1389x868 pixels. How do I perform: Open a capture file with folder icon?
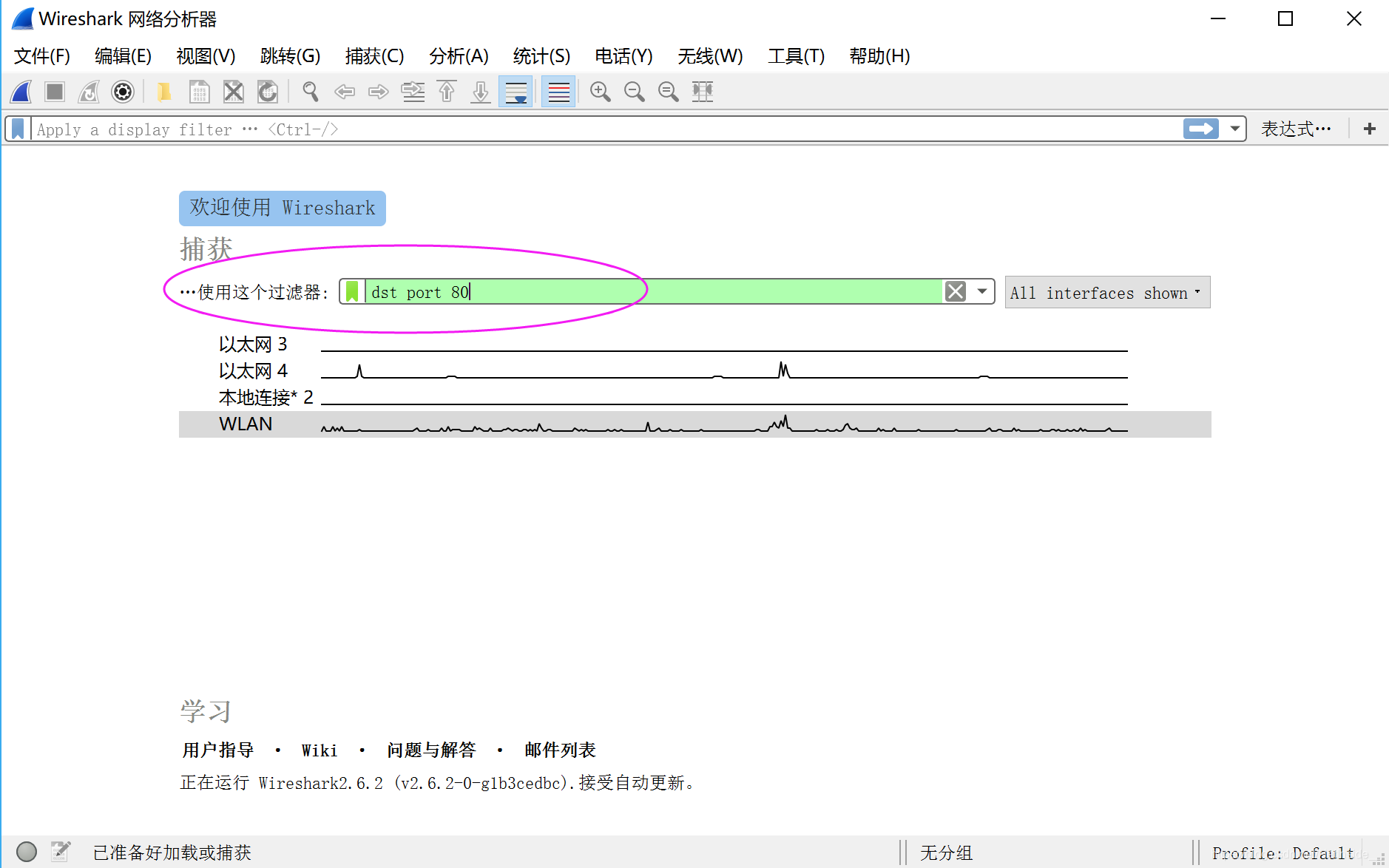(x=164, y=92)
